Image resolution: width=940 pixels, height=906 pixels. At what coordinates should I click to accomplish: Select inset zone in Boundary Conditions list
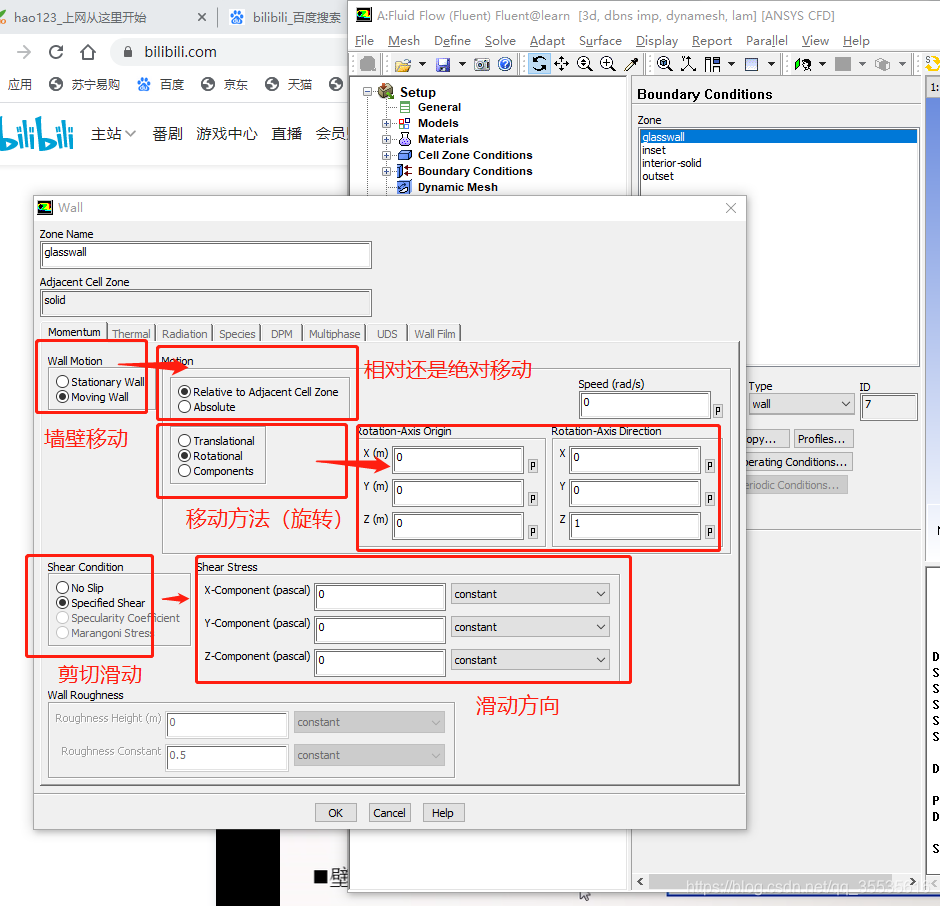[778, 150]
